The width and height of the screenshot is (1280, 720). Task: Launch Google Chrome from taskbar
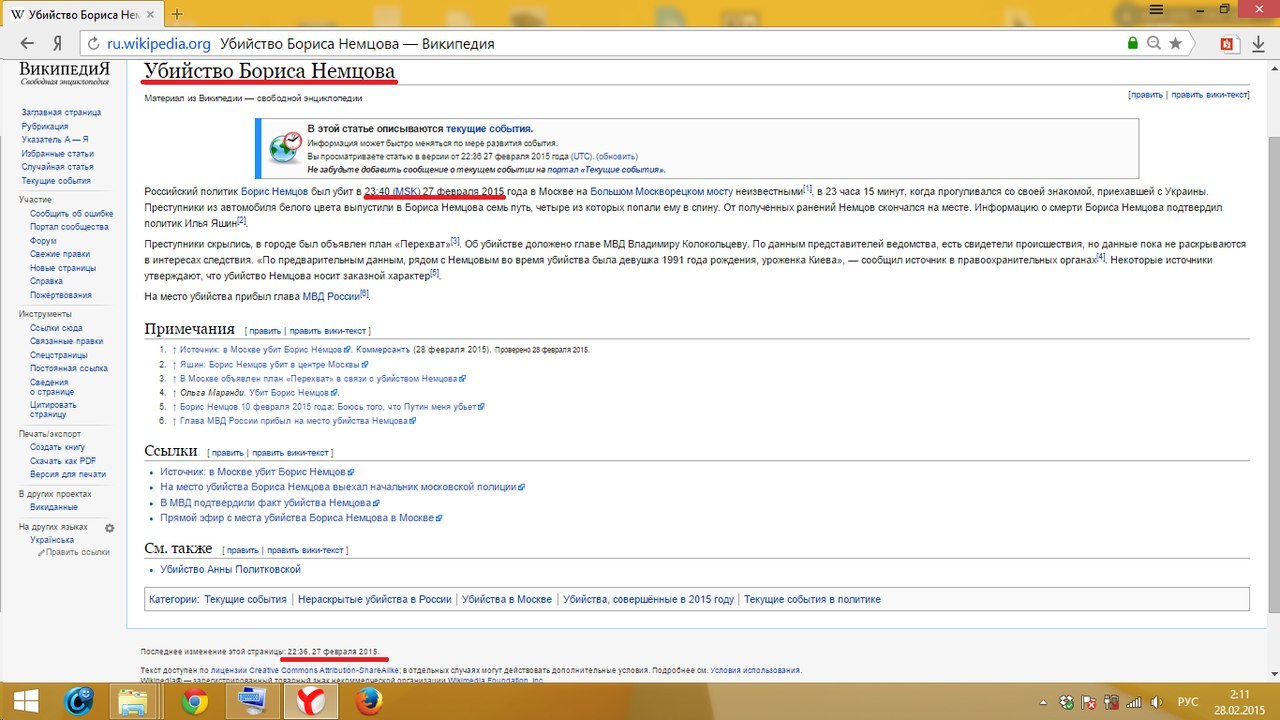click(x=195, y=702)
